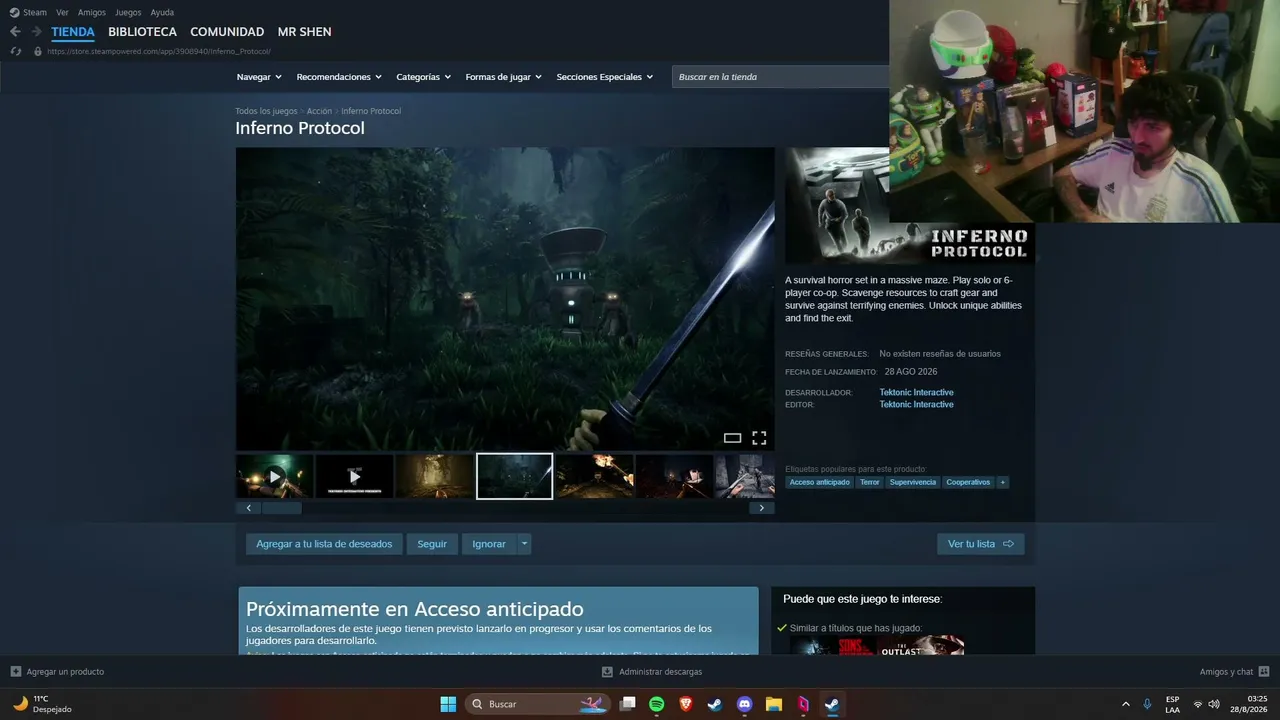
Task: Go forward with the Steam forward arrow
Action: tap(36, 31)
